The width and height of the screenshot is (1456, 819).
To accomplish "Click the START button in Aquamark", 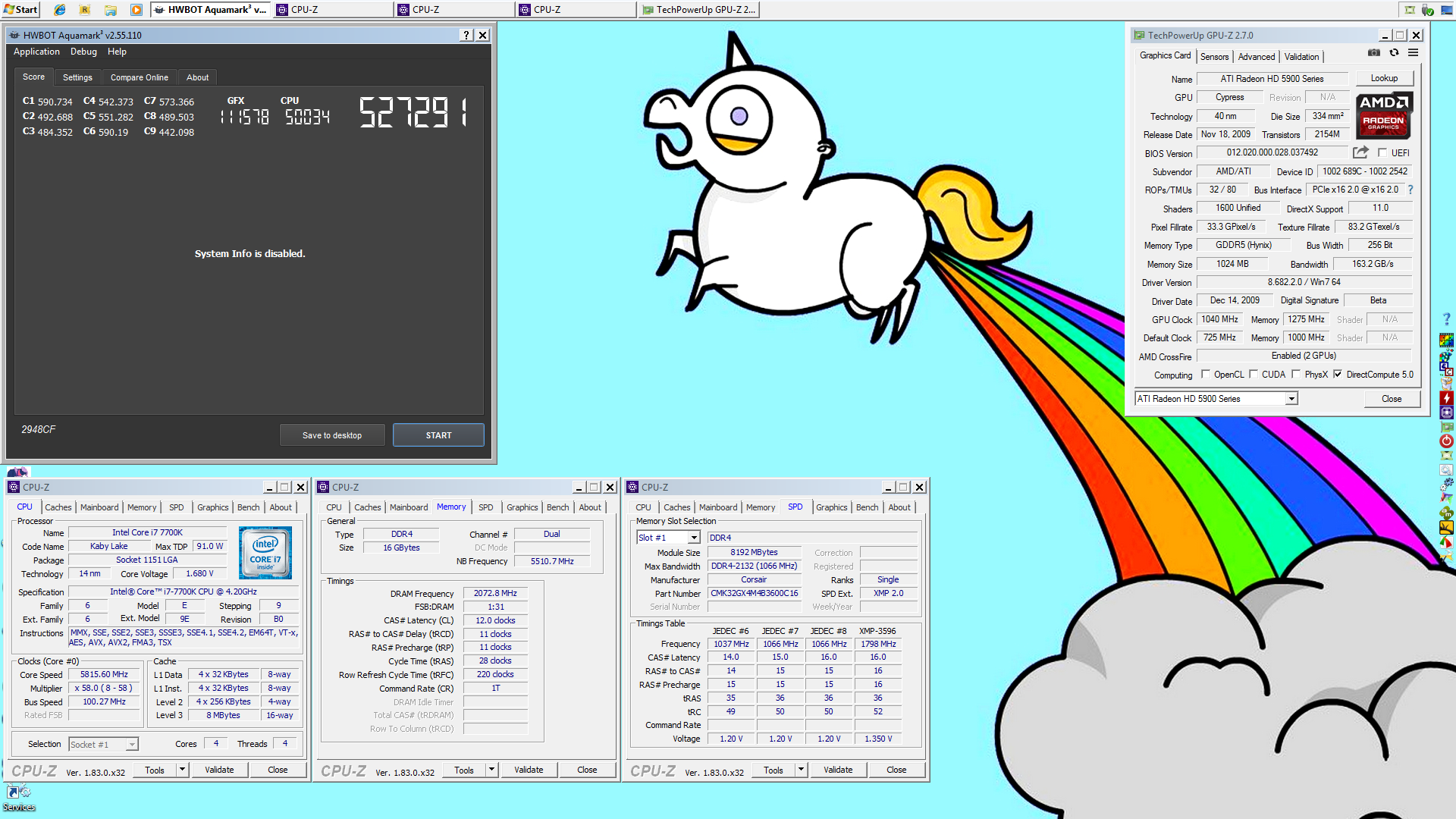I will pyautogui.click(x=438, y=435).
